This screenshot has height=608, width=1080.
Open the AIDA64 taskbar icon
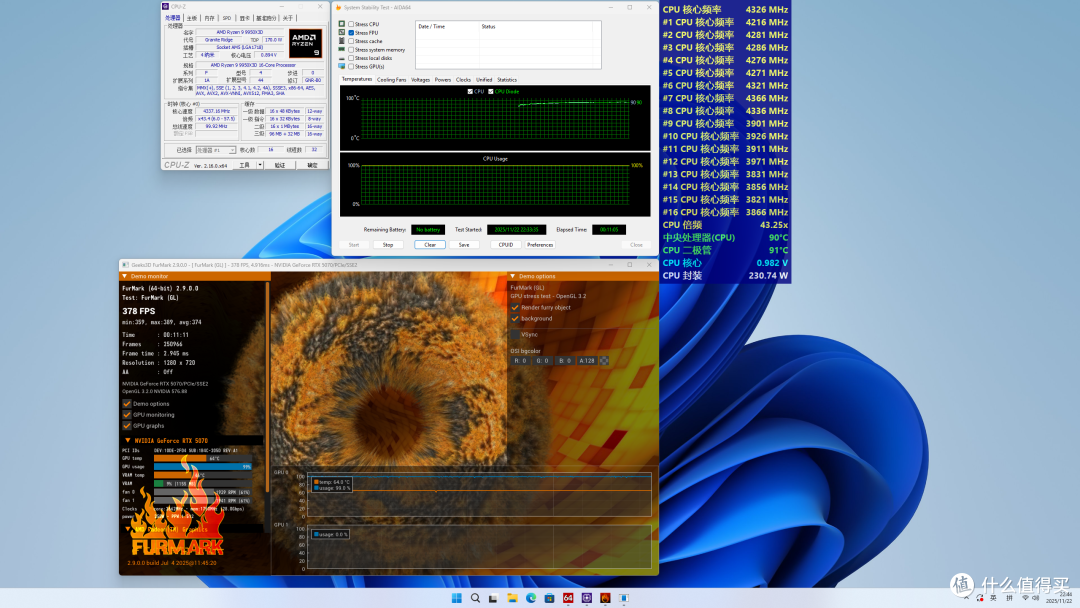point(568,598)
